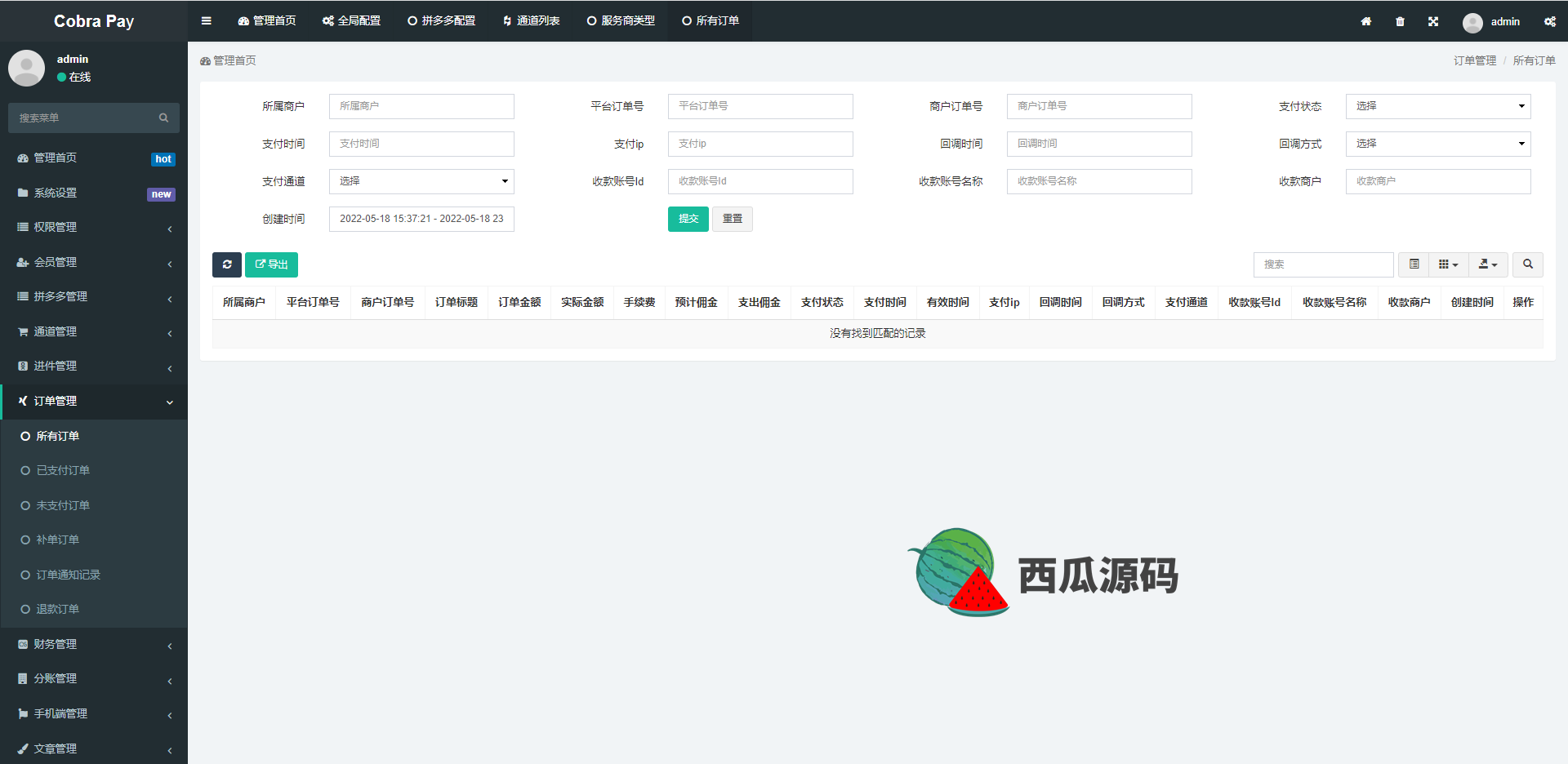Toggle fullscreen using the expand icon
The image size is (1568, 764).
pyautogui.click(x=1433, y=22)
